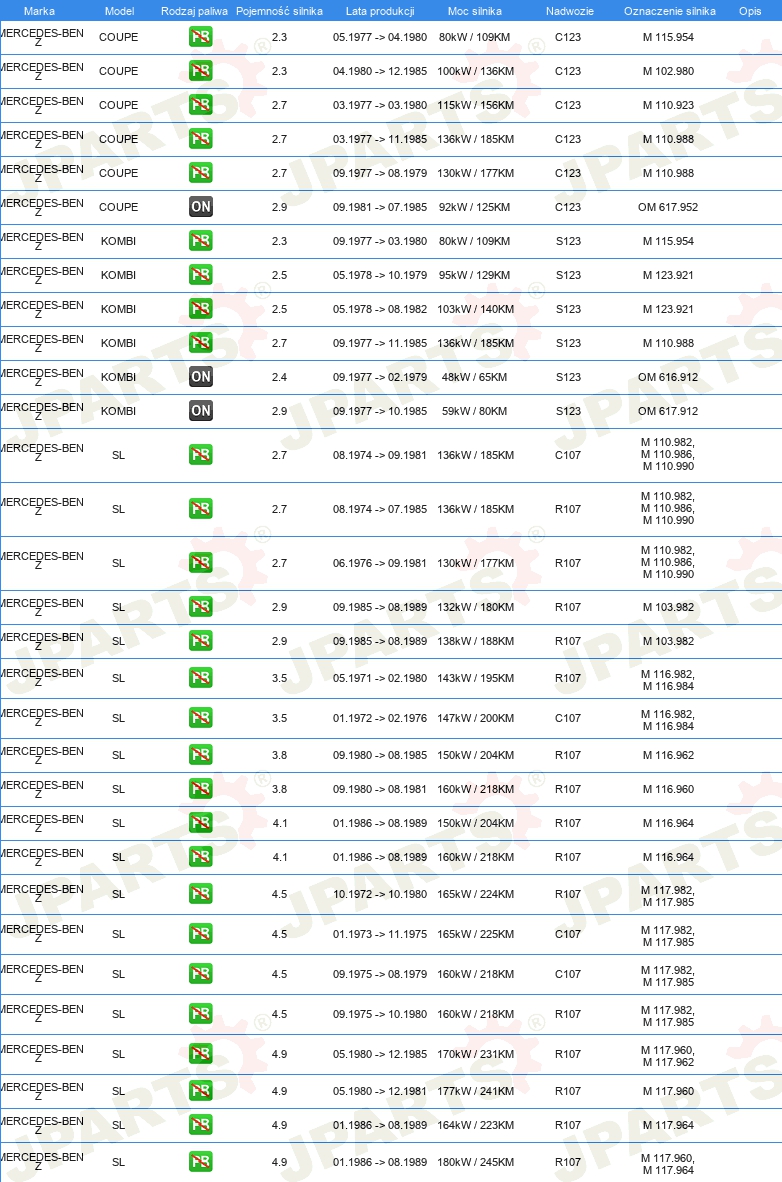Click power value 92kW / 125KM
This screenshot has height=1182, width=782.
pyautogui.click(x=474, y=207)
